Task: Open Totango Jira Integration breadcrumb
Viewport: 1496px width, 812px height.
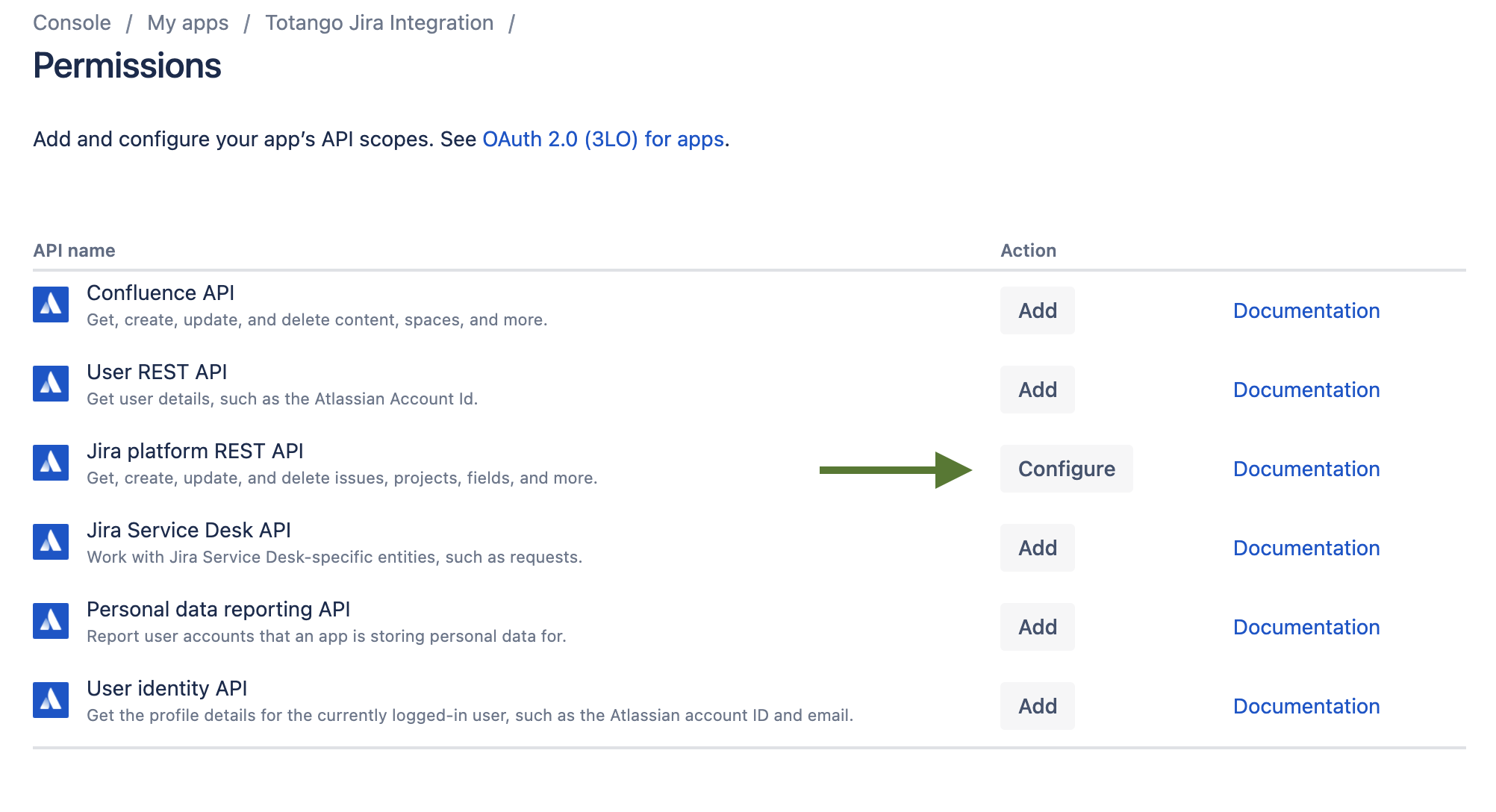Action: 379,23
